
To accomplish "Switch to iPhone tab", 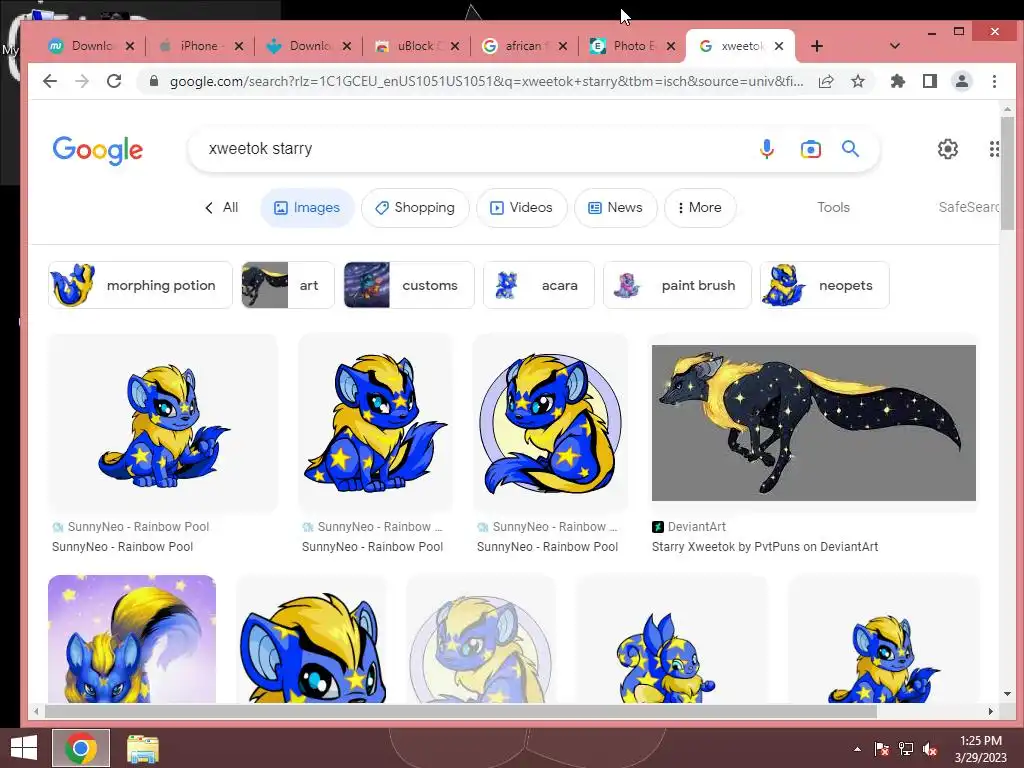I will [x=191, y=46].
